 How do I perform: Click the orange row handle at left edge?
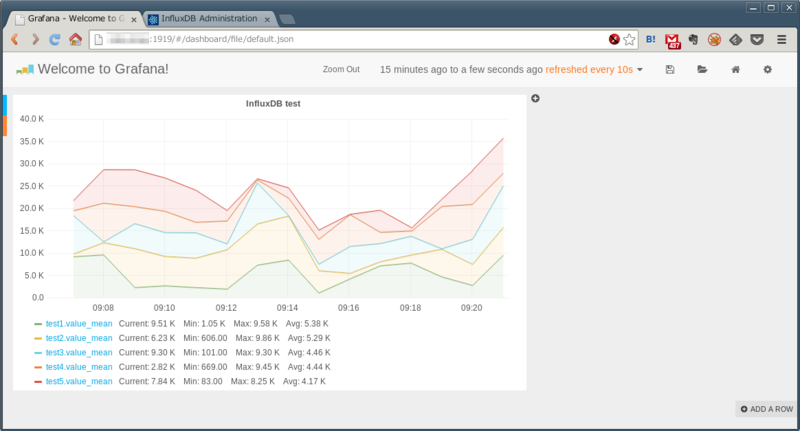click(x=5, y=126)
